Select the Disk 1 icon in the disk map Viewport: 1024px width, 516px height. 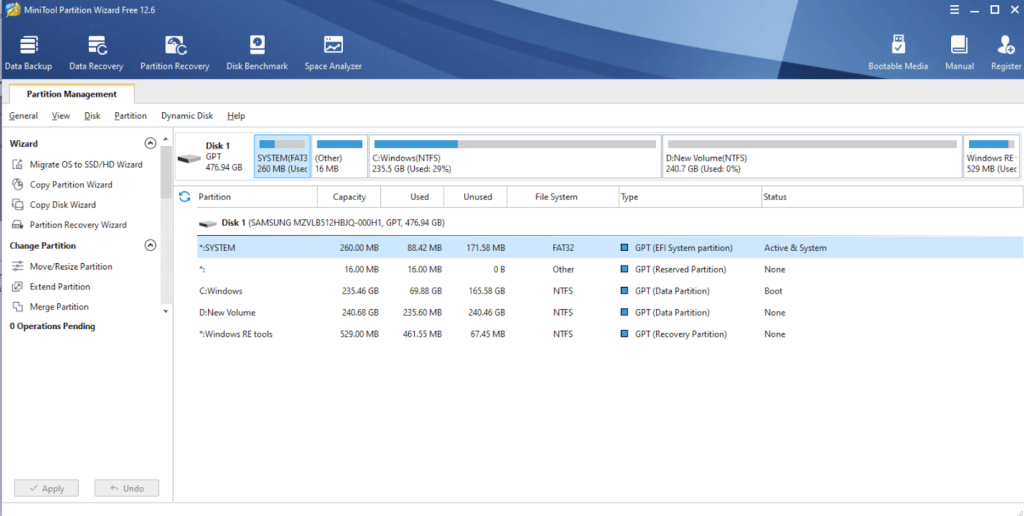click(189, 158)
